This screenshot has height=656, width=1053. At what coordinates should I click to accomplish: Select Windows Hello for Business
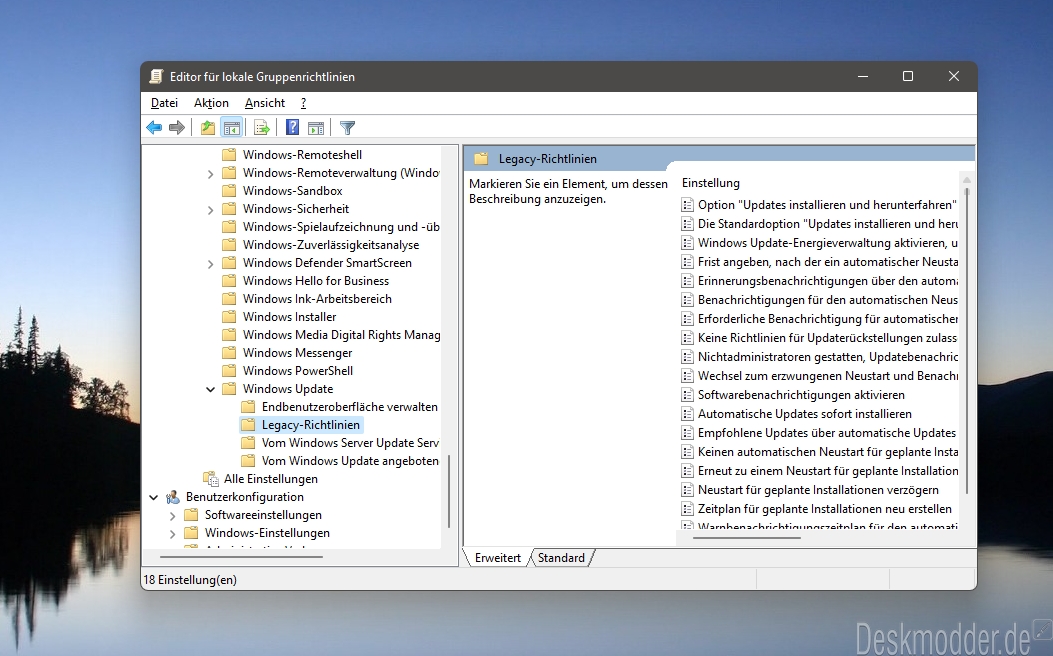coord(316,281)
